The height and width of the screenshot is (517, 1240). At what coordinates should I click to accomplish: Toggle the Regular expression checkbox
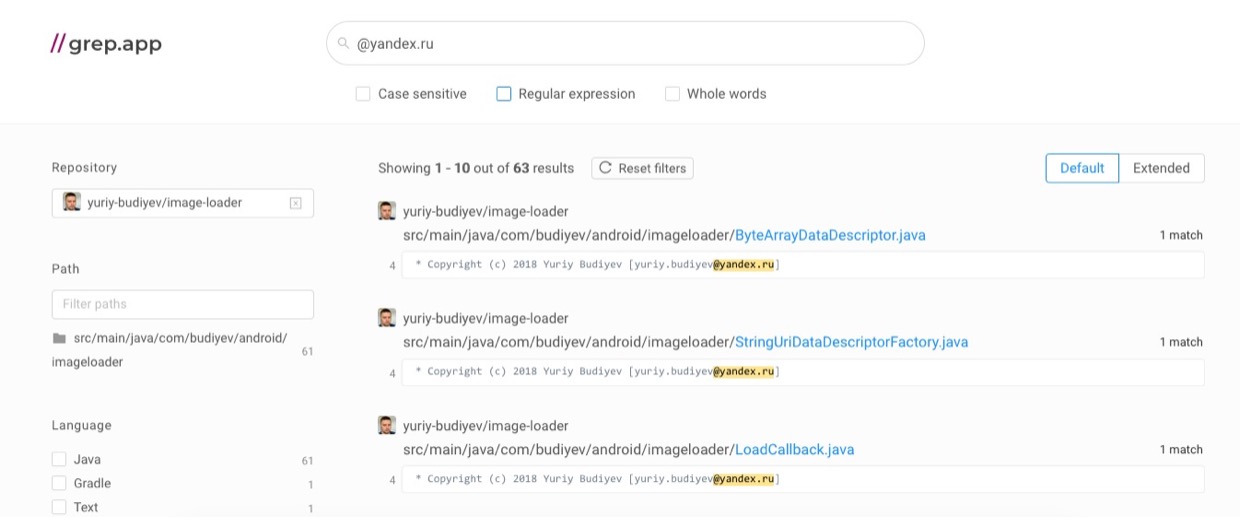(x=504, y=94)
